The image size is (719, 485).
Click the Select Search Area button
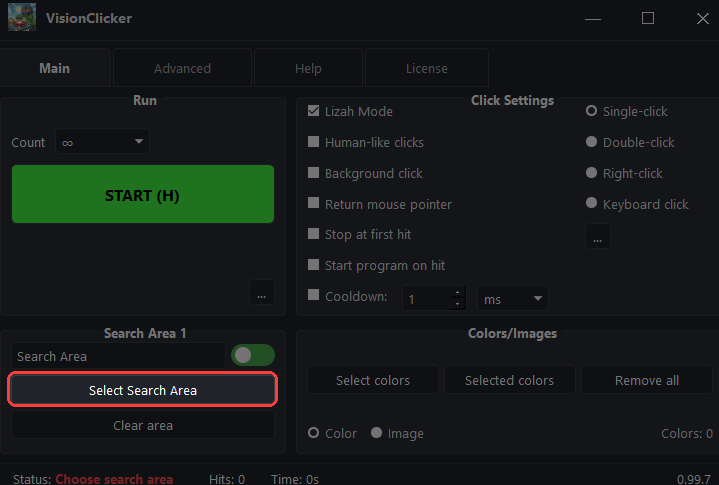pyautogui.click(x=143, y=390)
